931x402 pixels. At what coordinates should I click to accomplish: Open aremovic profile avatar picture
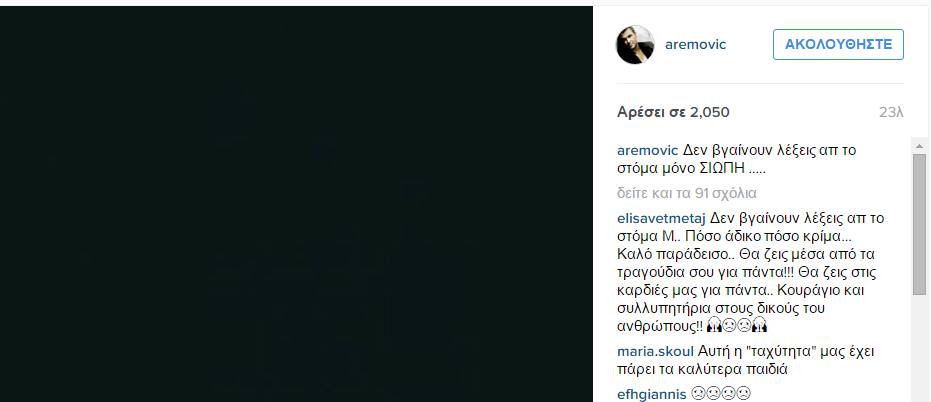(635, 45)
